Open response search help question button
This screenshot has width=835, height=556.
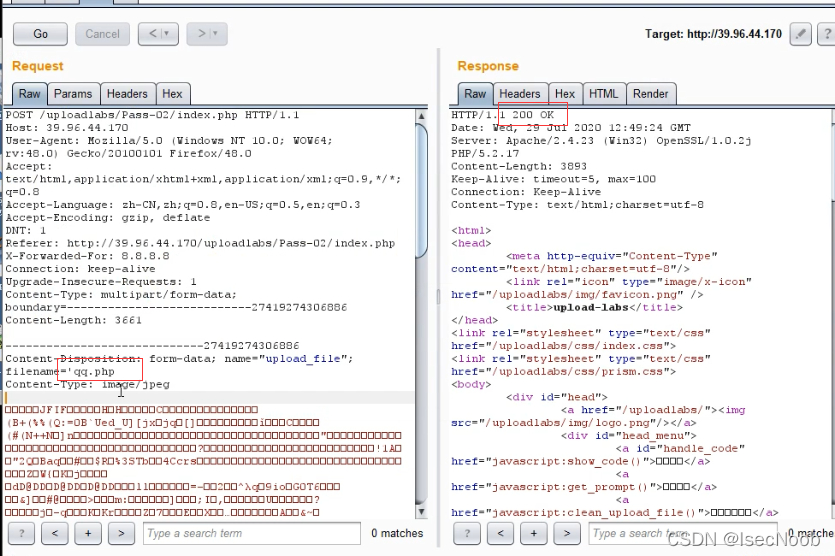(x=467, y=533)
